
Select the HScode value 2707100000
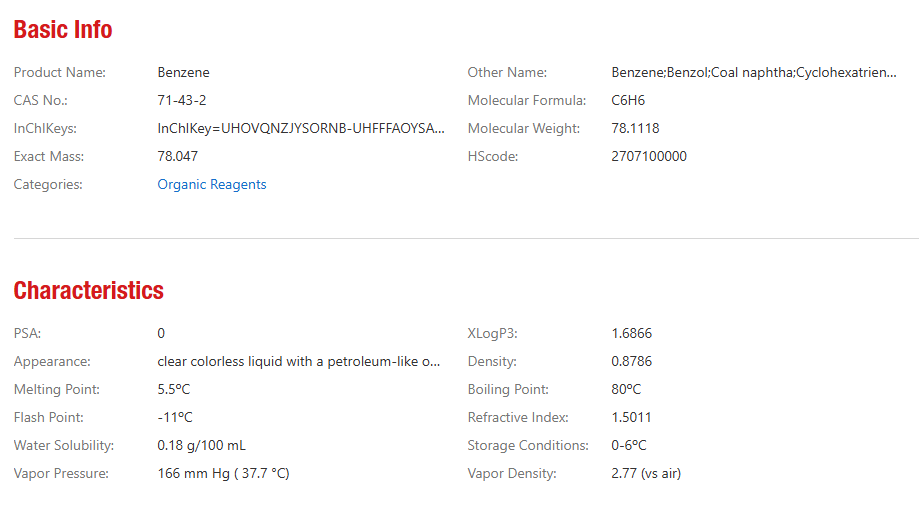pos(649,156)
